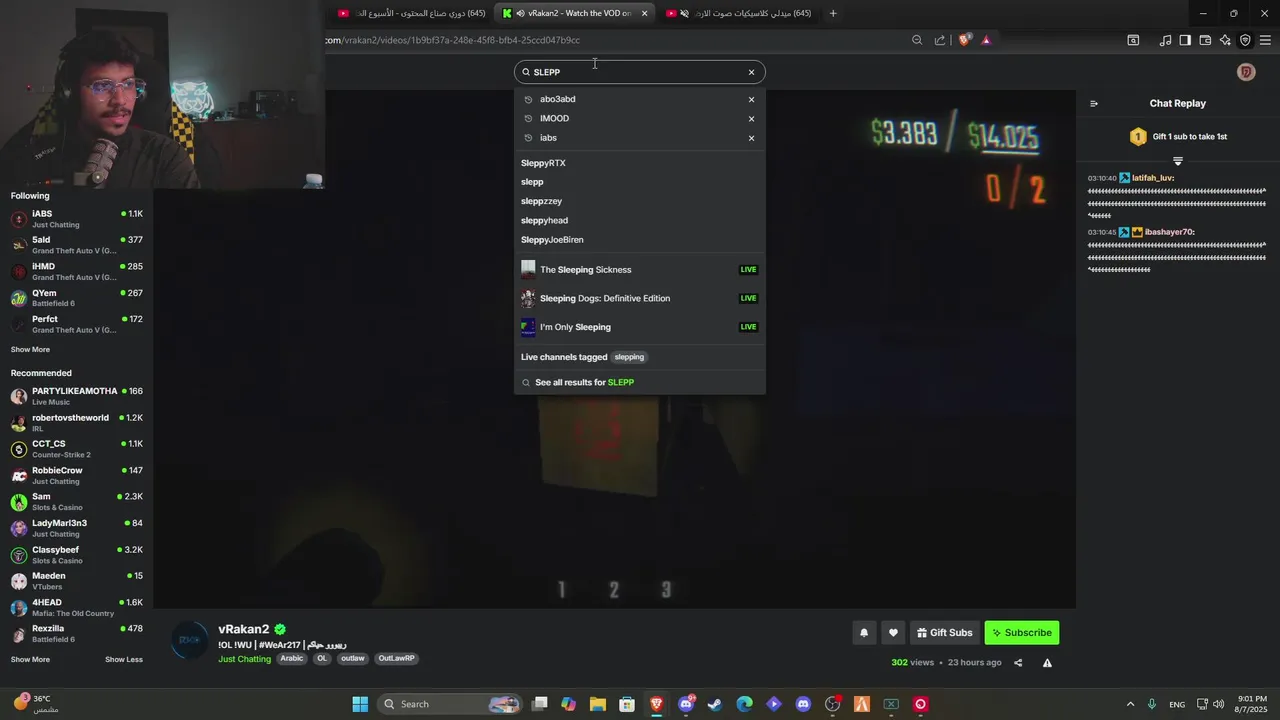Show More followed channels
The width and height of the screenshot is (1280, 720).
[30, 350]
